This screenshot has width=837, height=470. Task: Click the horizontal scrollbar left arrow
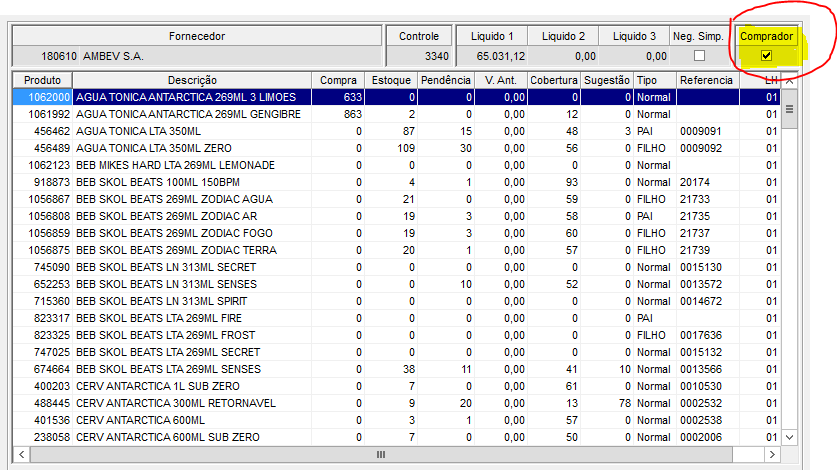[21, 455]
